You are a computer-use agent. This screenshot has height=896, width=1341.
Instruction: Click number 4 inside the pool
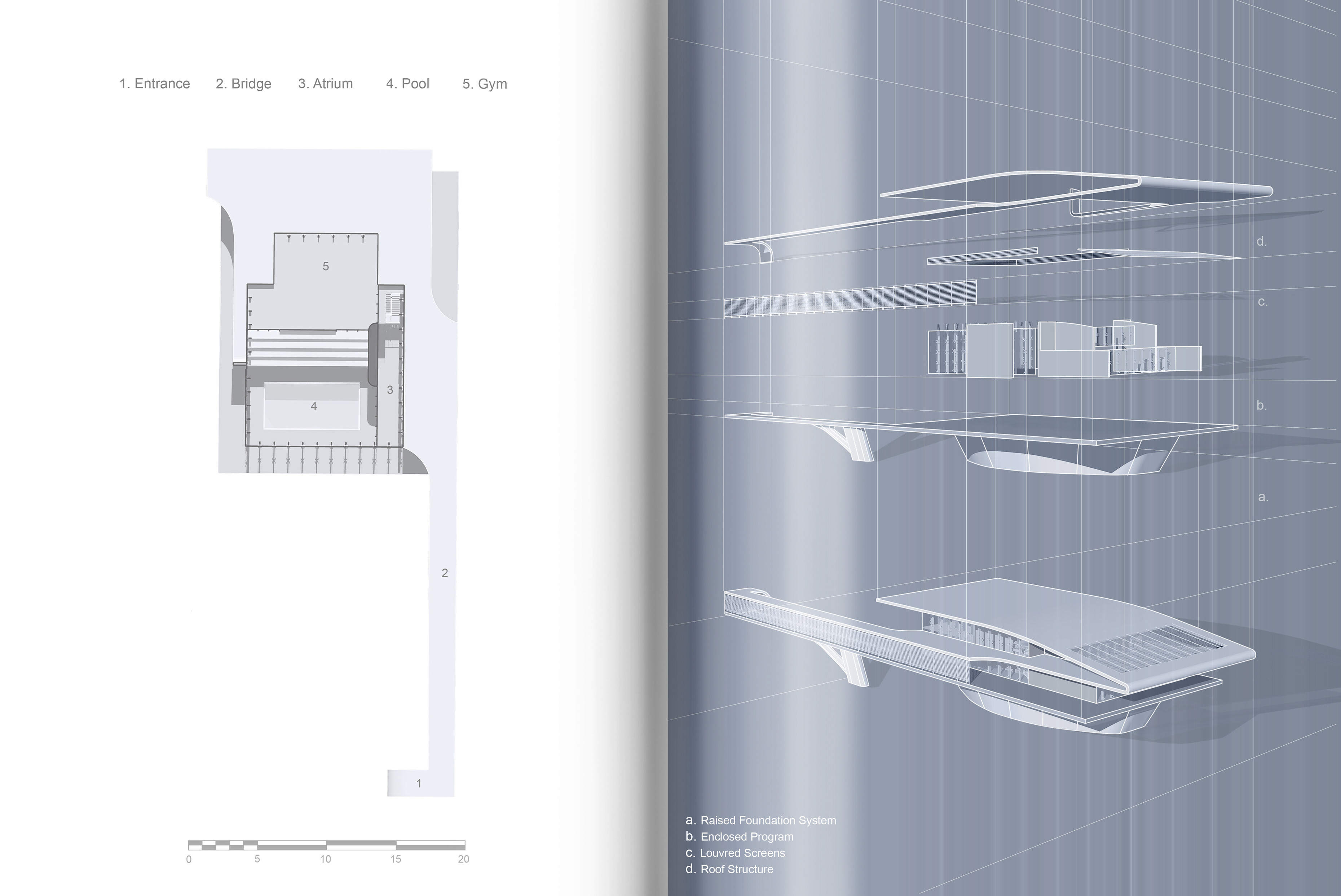(314, 406)
